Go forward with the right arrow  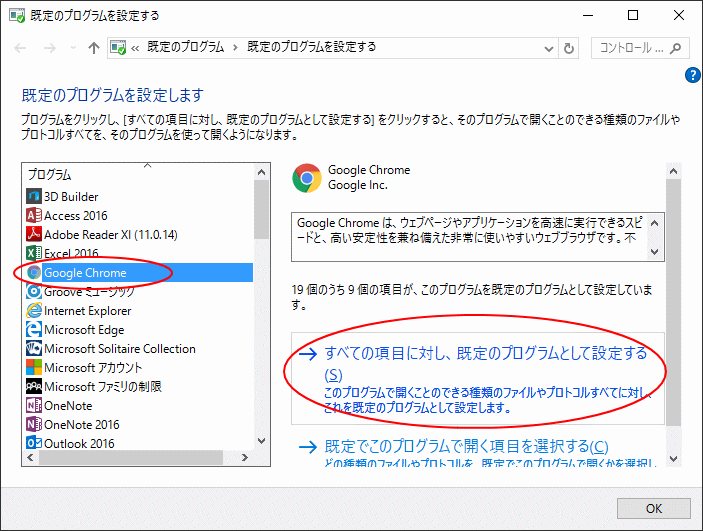pyautogui.click(x=50, y=48)
